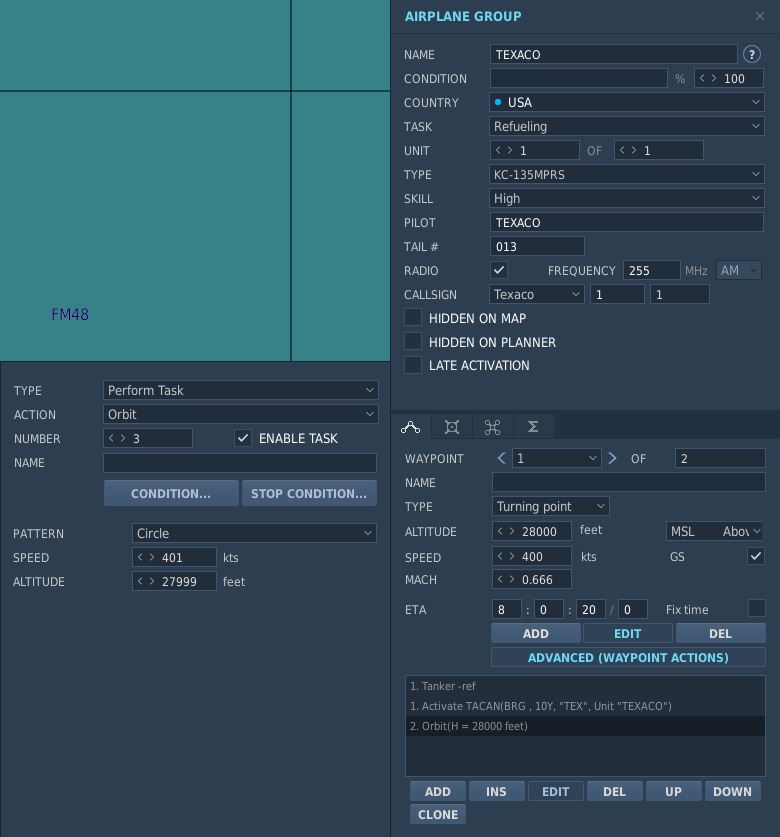Enable the Late Activation checkbox
Image resolution: width=780 pixels, height=837 pixels.
pyautogui.click(x=413, y=365)
